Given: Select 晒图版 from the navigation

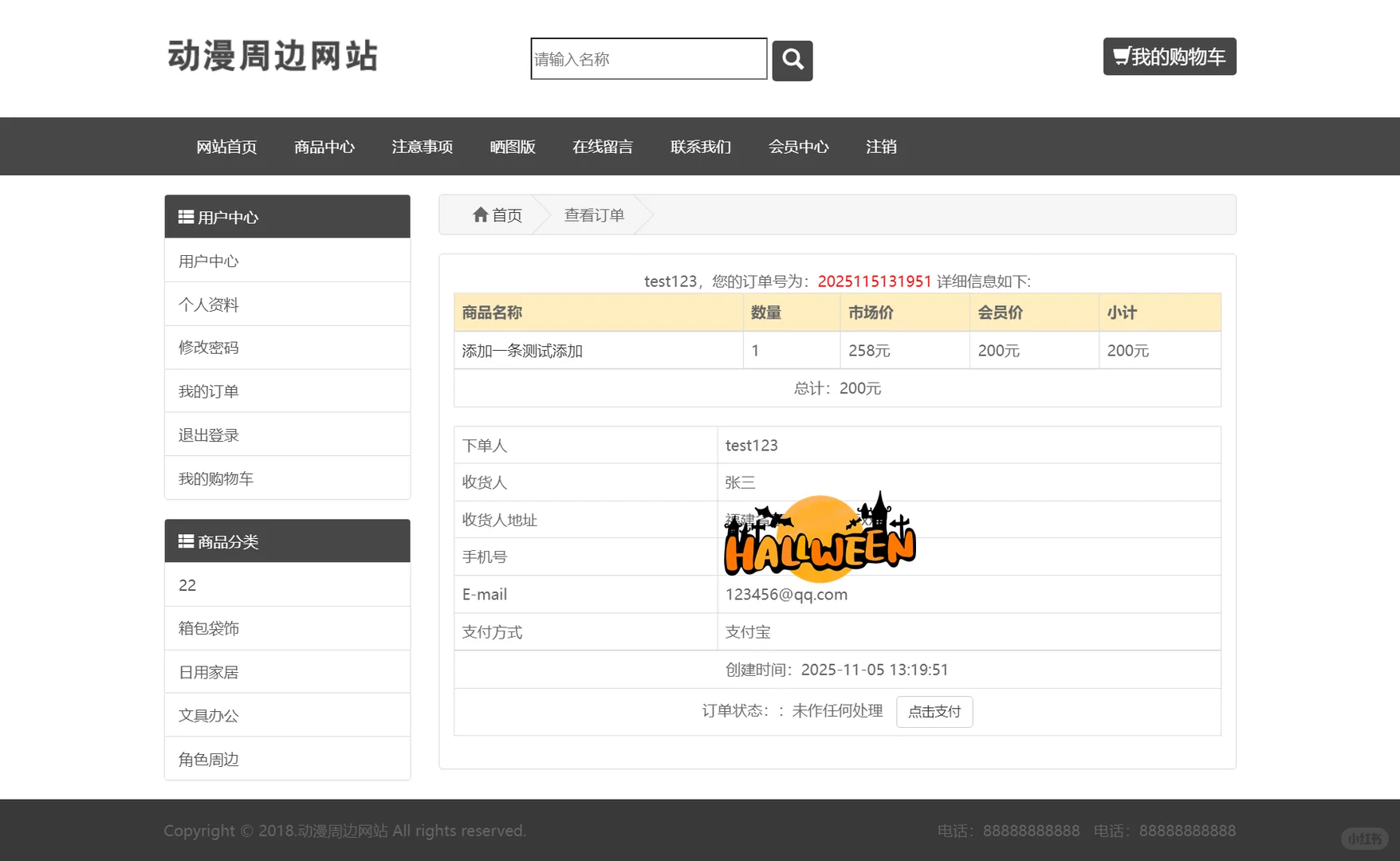Looking at the screenshot, I should [513, 147].
